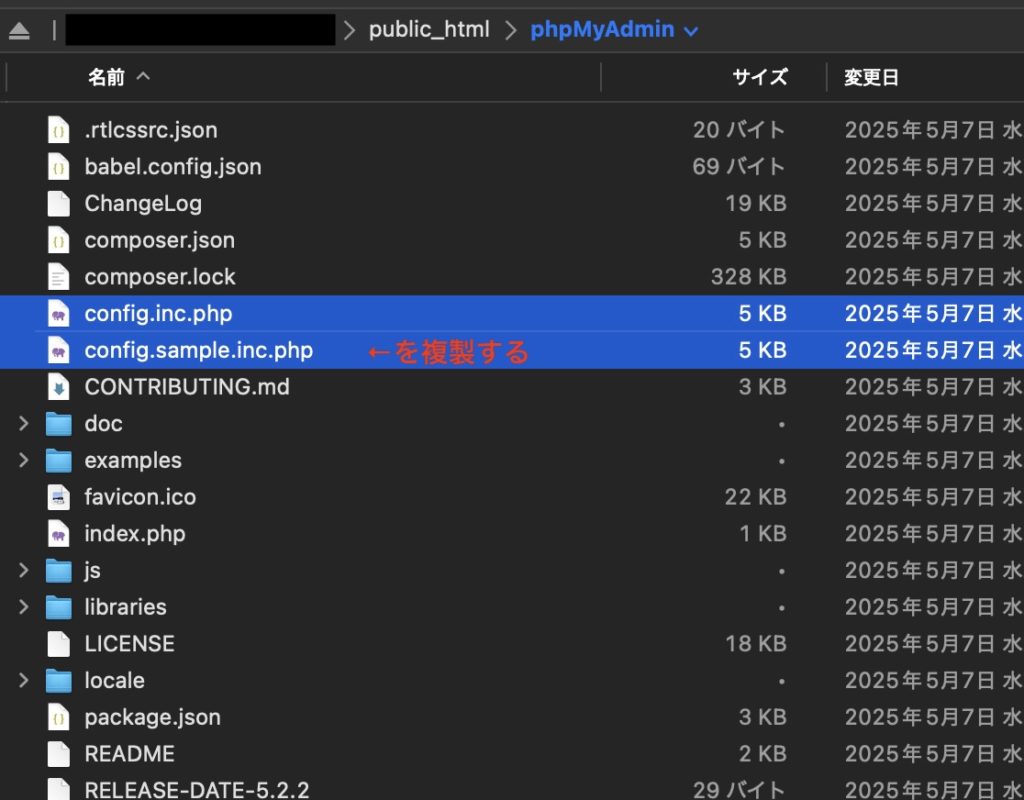Click the index.php file icon
The width and height of the screenshot is (1024, 800).
point(59,534)
